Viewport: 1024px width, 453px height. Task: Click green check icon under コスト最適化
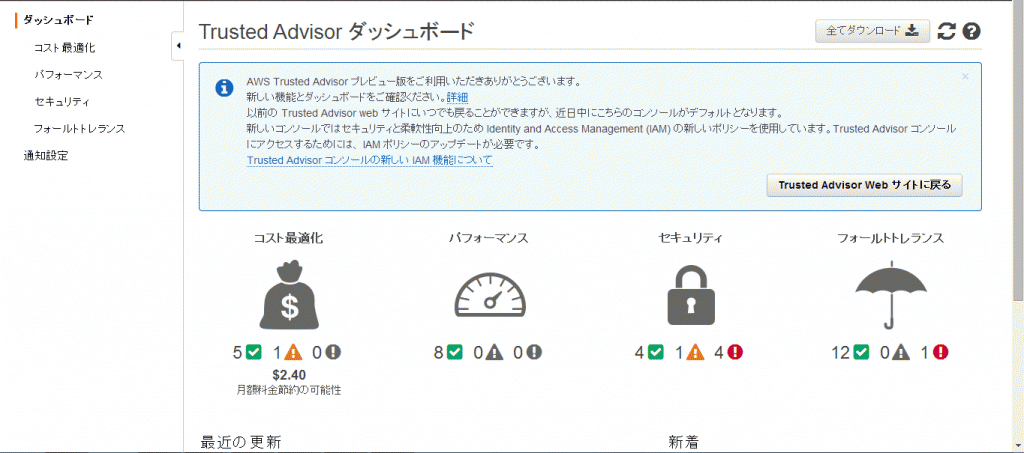pos(254,353)
